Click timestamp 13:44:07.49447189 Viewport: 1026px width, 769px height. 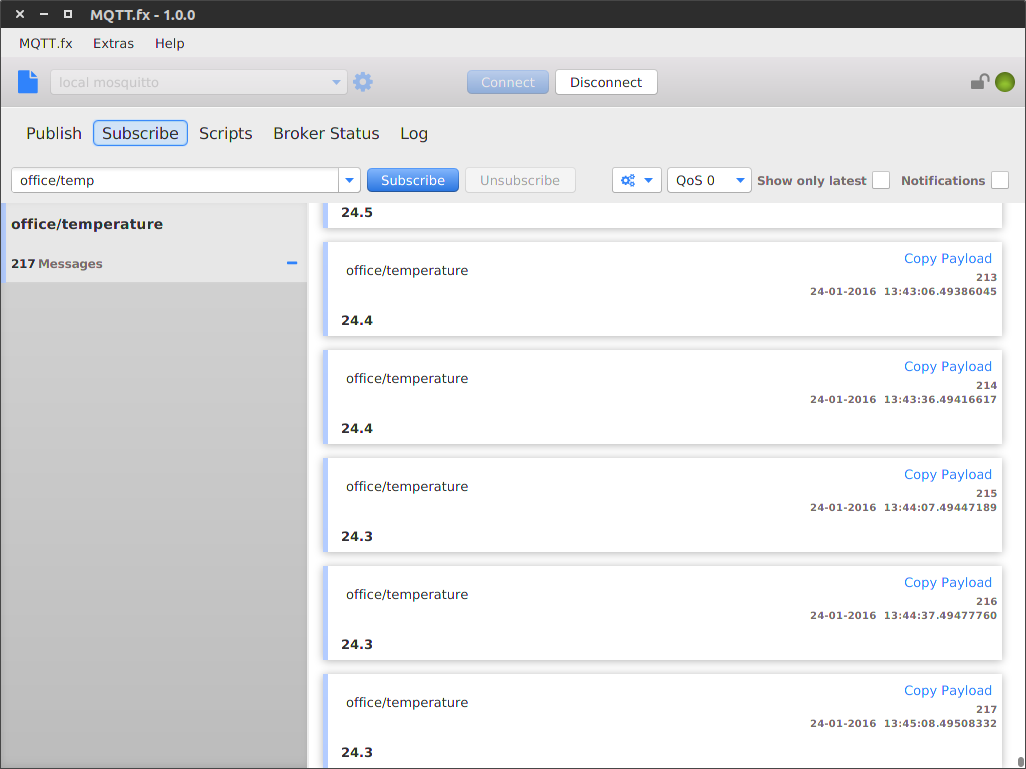coord(940,507)
